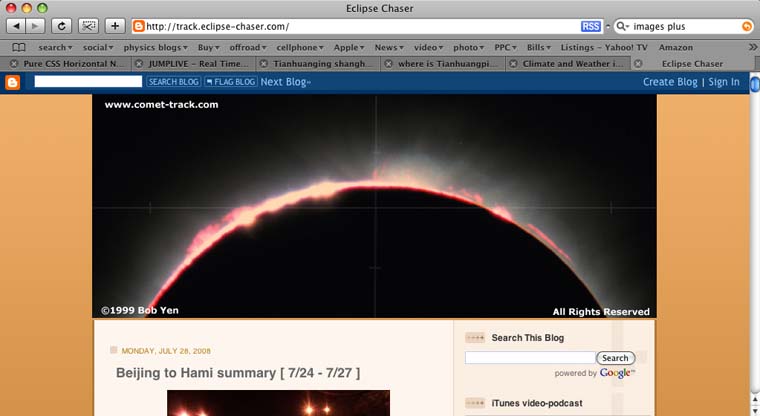Expand the photo bookmarks folder
Image resolution: width=760 pixels, height=416 pixels.
(x=469, y=47)
